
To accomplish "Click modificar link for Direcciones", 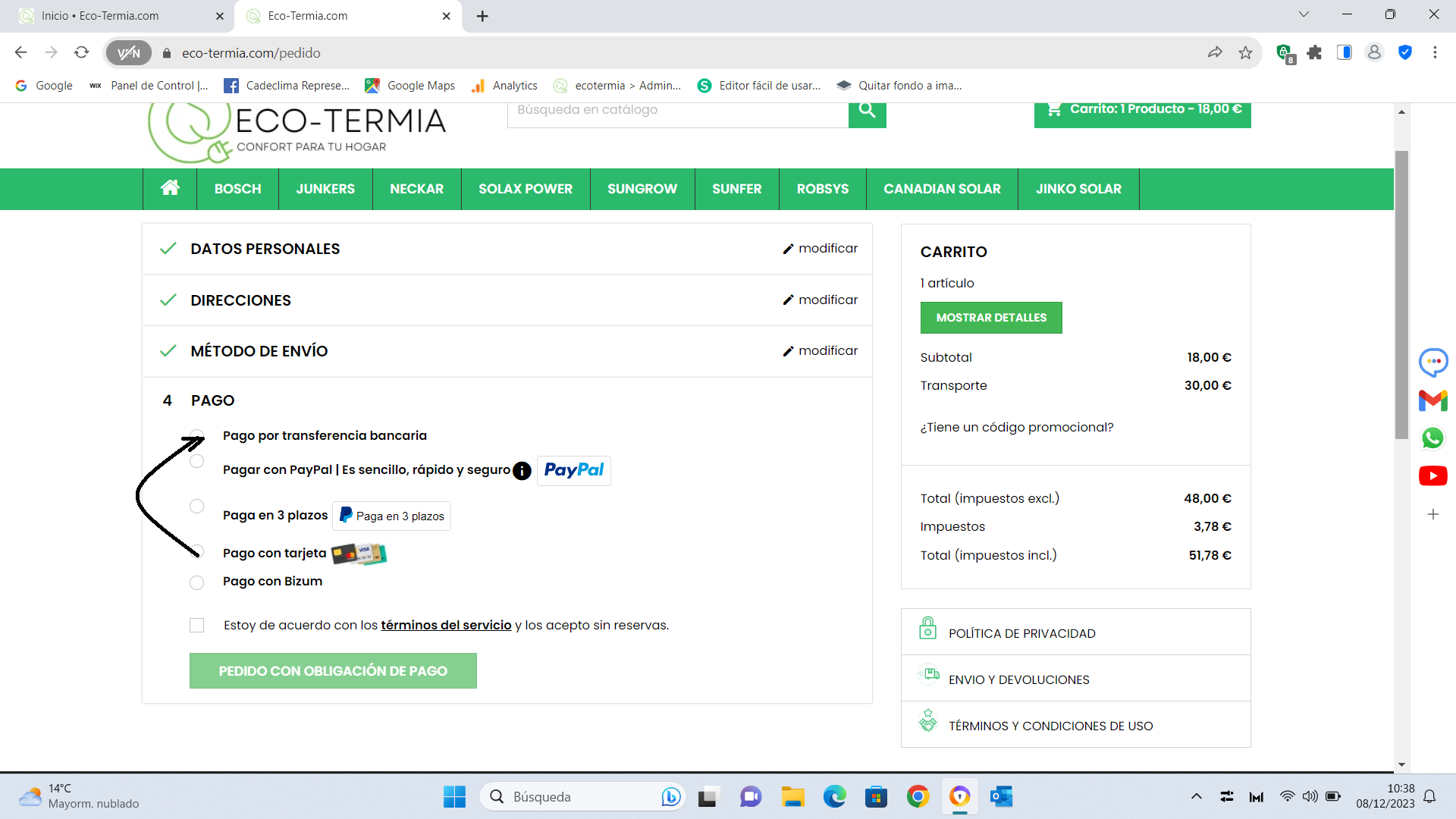I will tap(821, 300).
